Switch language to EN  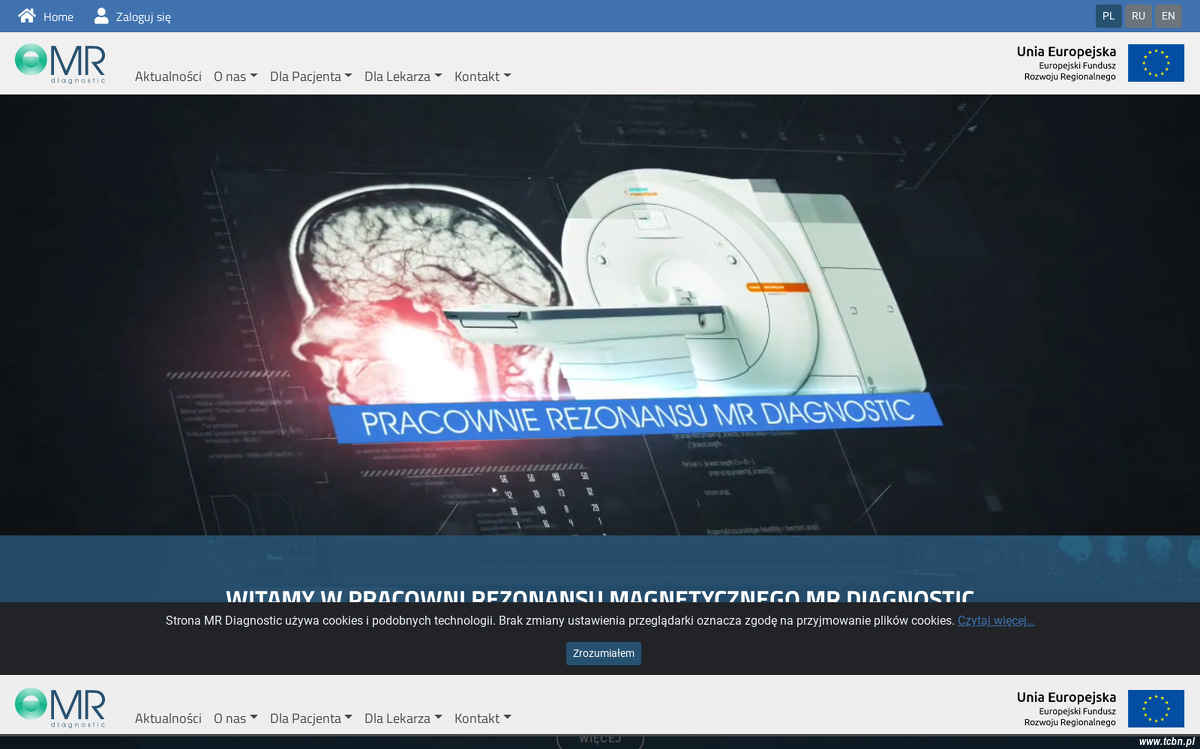coord(1168,16)
